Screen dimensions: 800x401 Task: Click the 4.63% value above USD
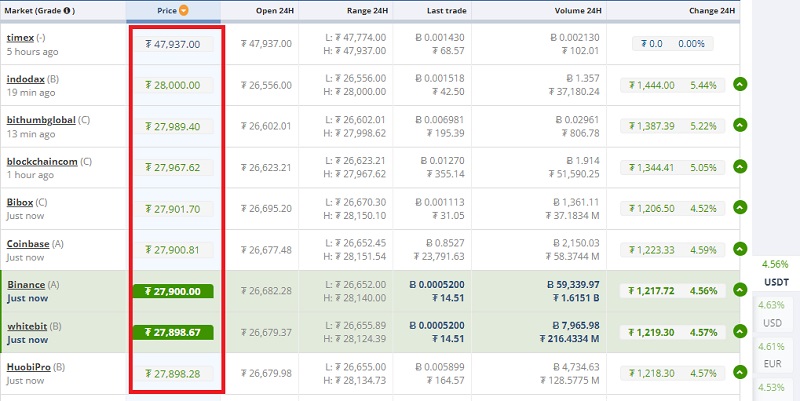point(771,305)
